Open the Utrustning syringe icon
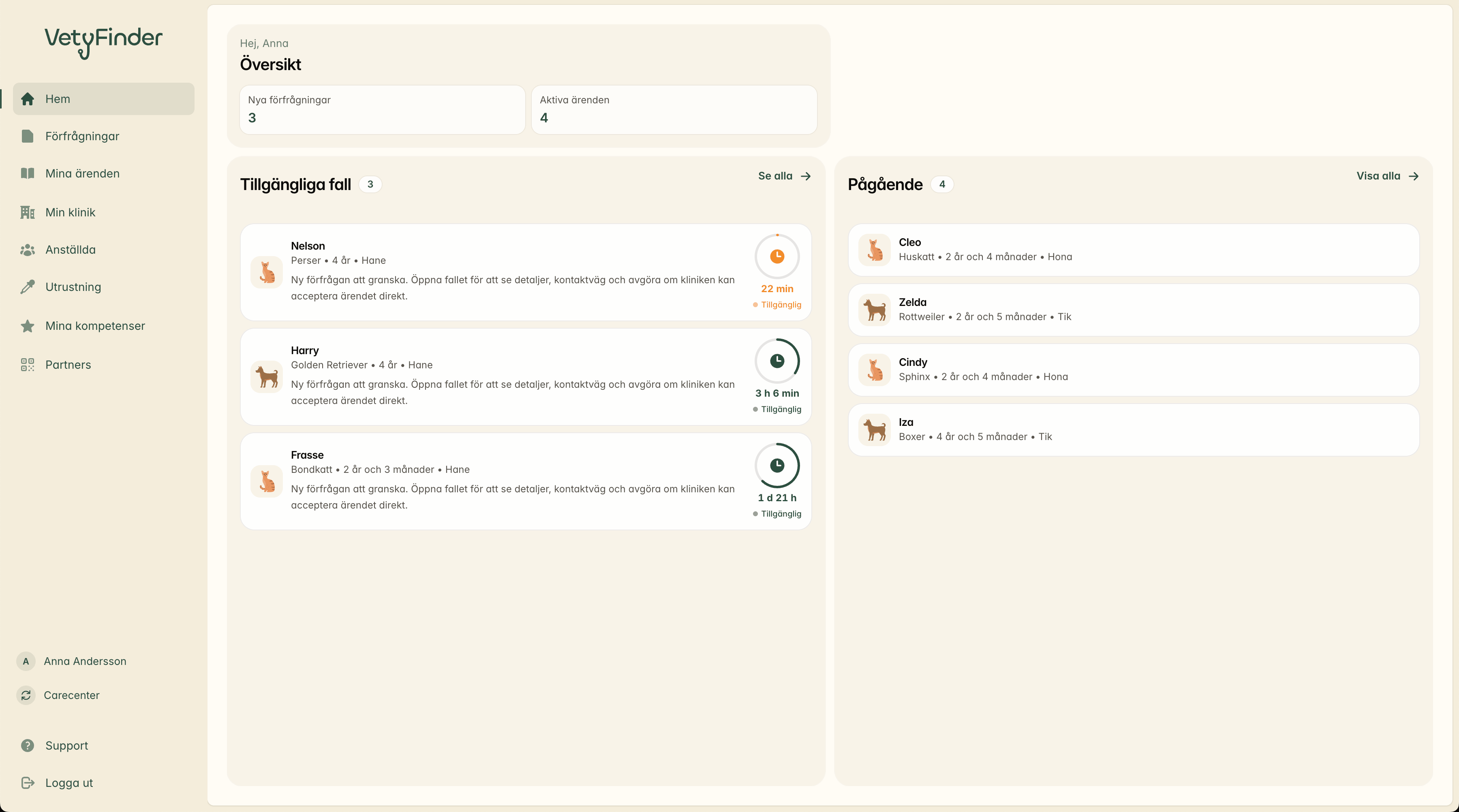The width and height of the screenshot is (1459, 812). click(x=27, y=287)
